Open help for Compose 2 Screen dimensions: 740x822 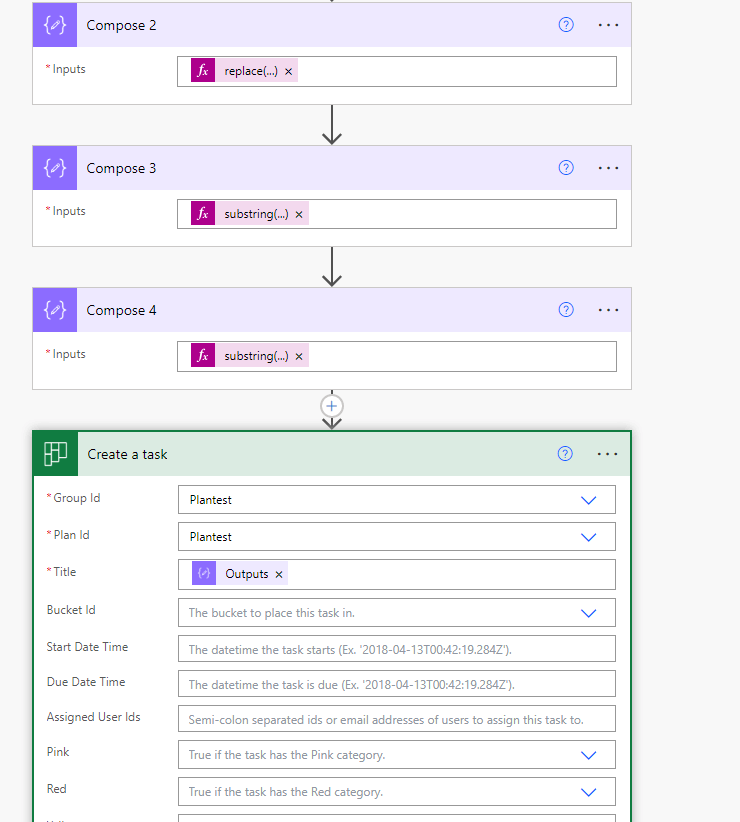click(565, 25)
